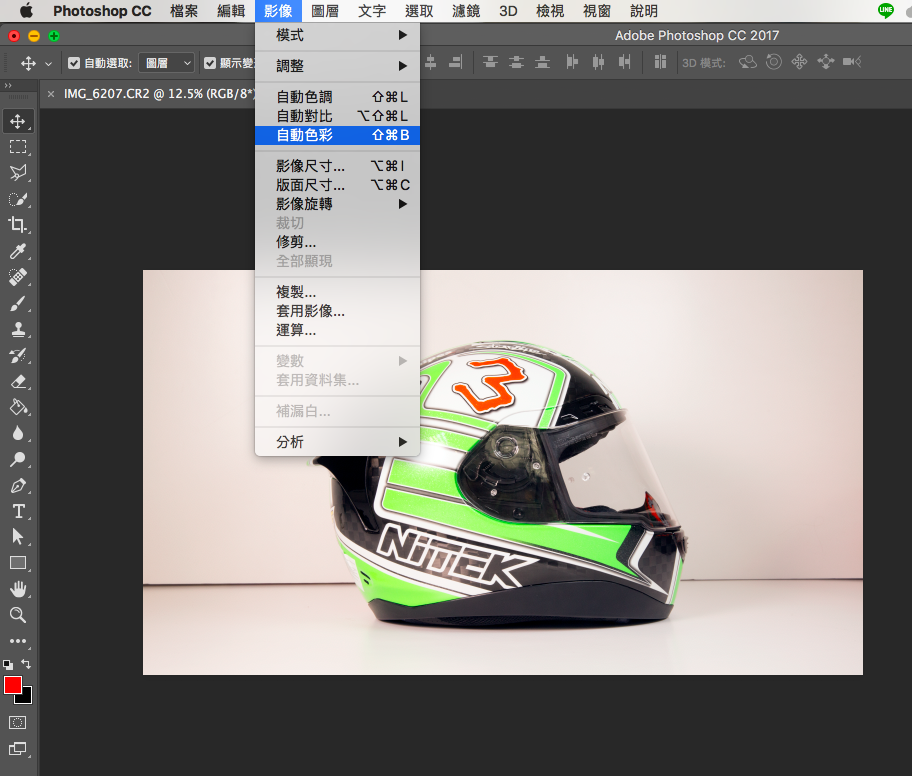Click the red foreground color swatch
This screenshot has width=912, height=776.
coord(12,685)
